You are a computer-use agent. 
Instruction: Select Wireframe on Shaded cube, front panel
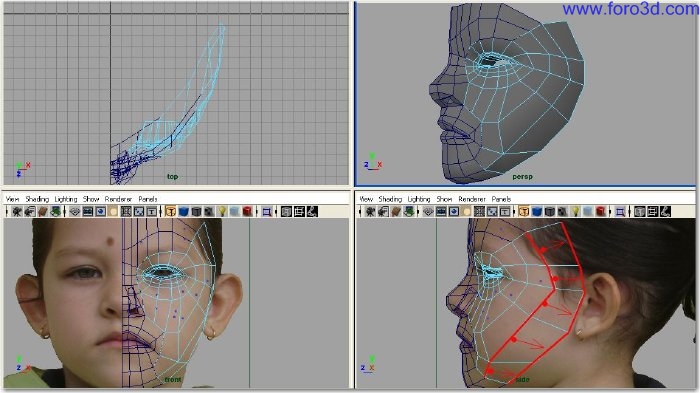[196, 212]
